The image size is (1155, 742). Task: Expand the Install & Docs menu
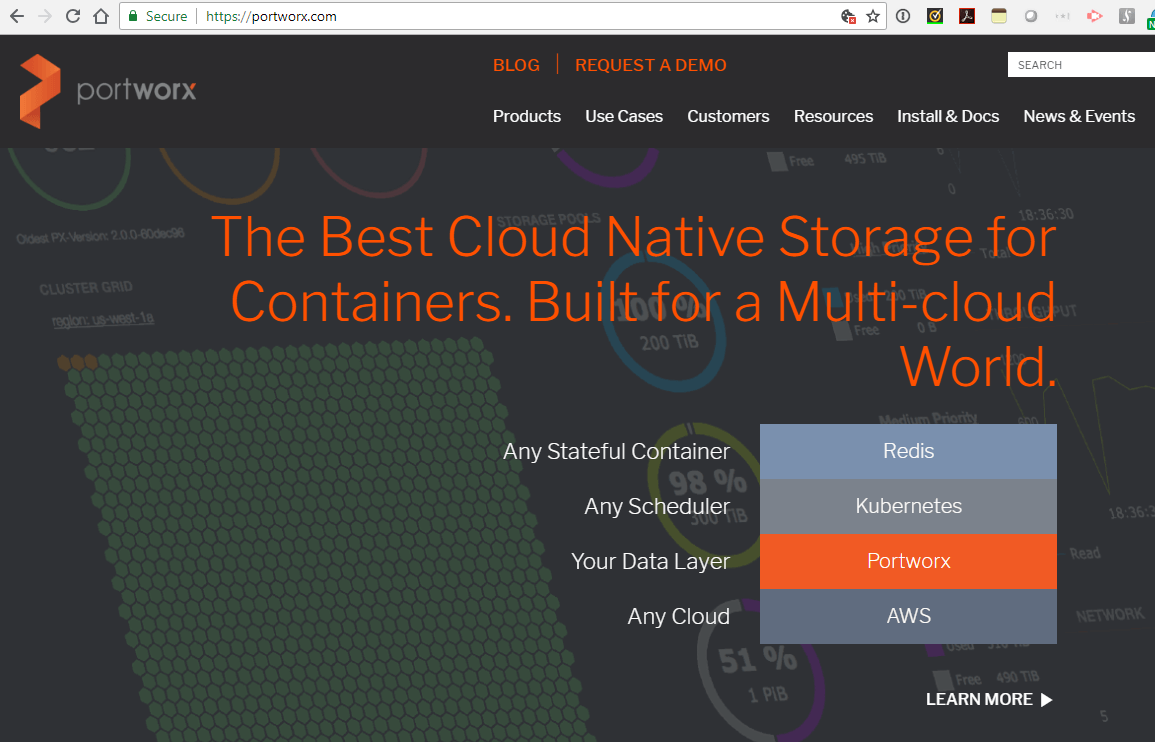click(x=948, y=116)
